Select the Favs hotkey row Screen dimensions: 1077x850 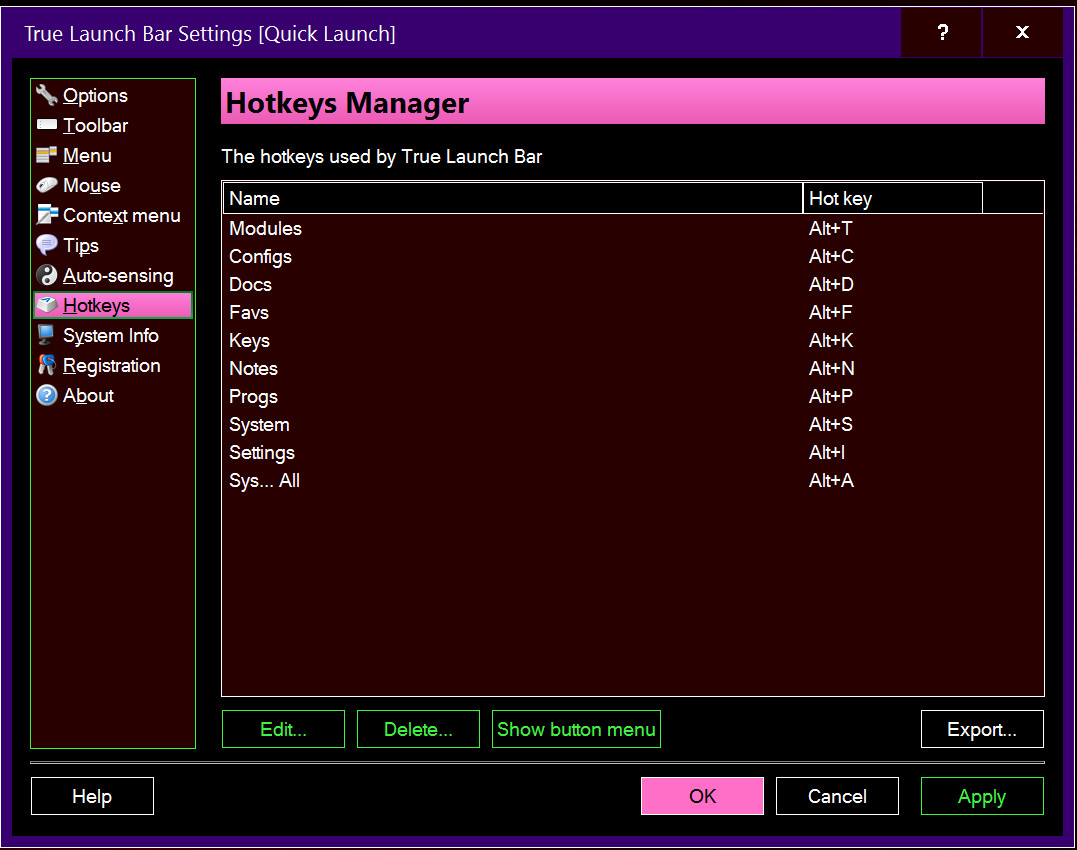coord(633,312)
